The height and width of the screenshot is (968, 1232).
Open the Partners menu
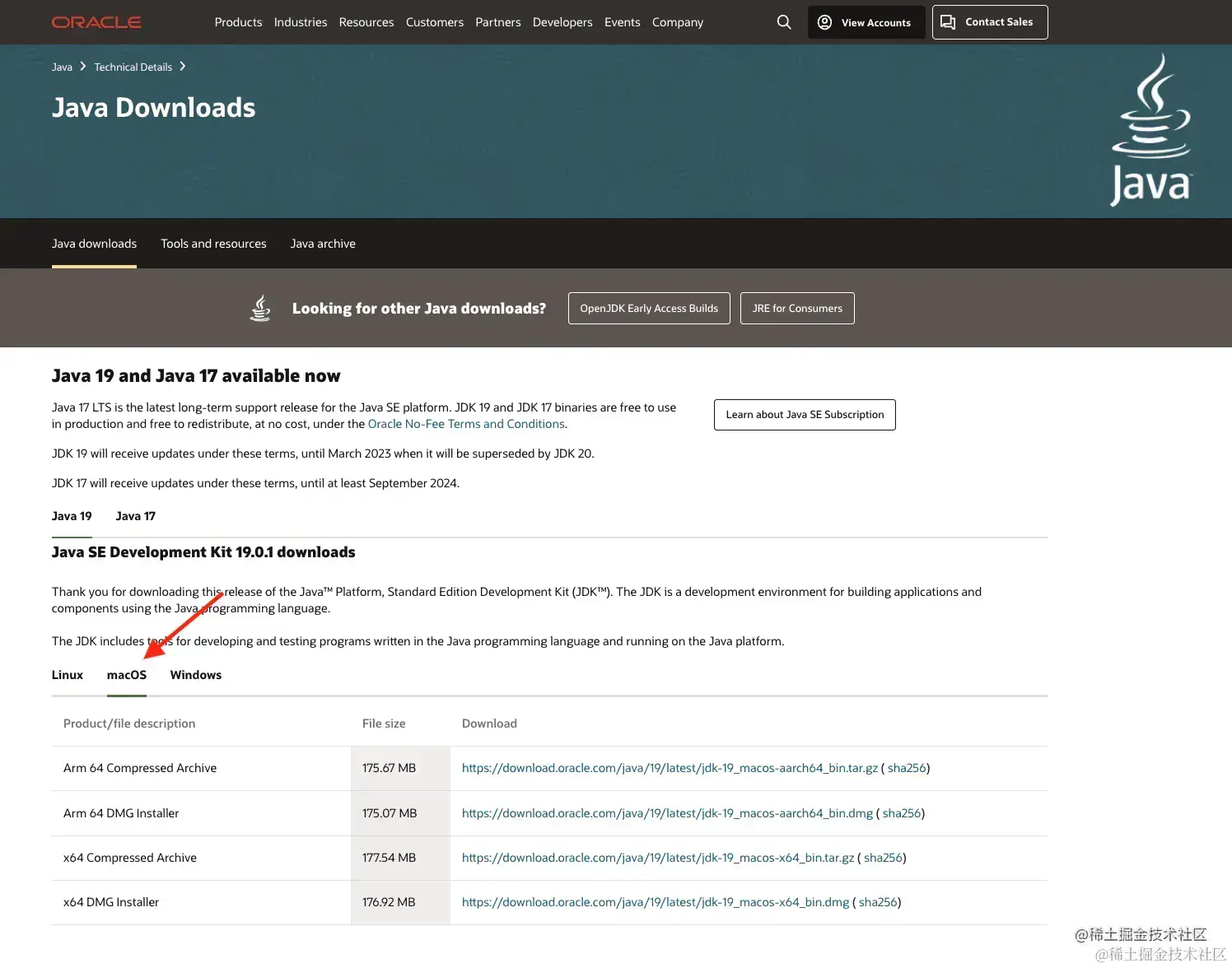click(498, 22)
